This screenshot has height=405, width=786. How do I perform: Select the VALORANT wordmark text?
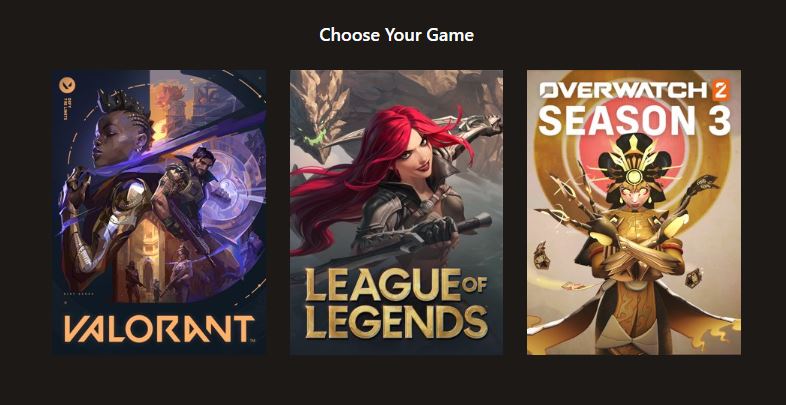159,328
